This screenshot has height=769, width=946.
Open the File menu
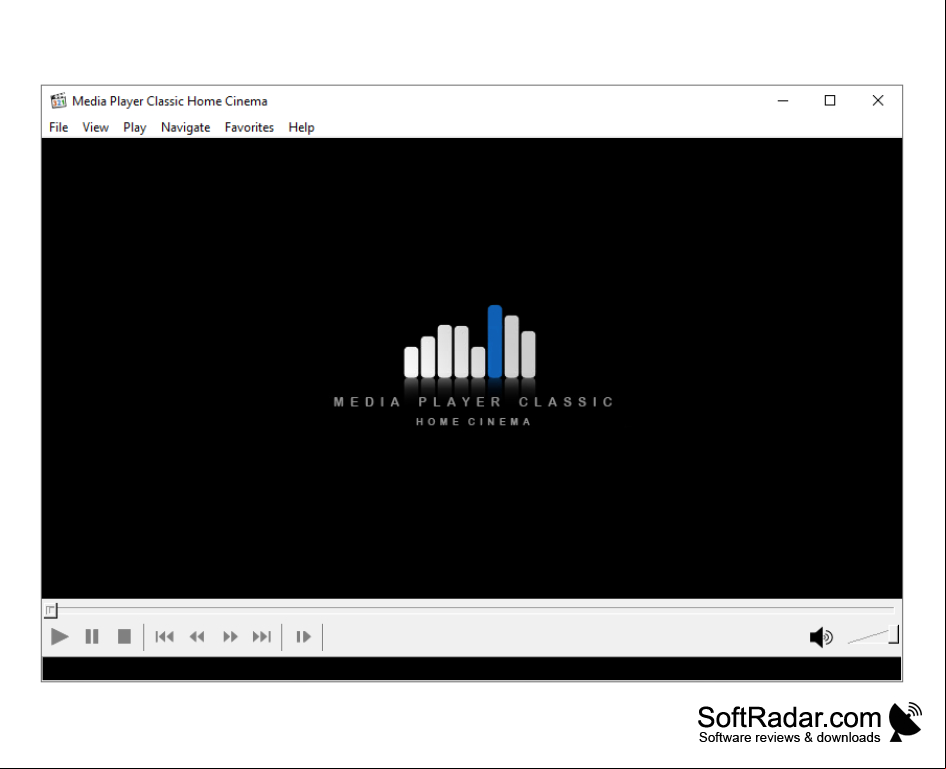[59, 127]
